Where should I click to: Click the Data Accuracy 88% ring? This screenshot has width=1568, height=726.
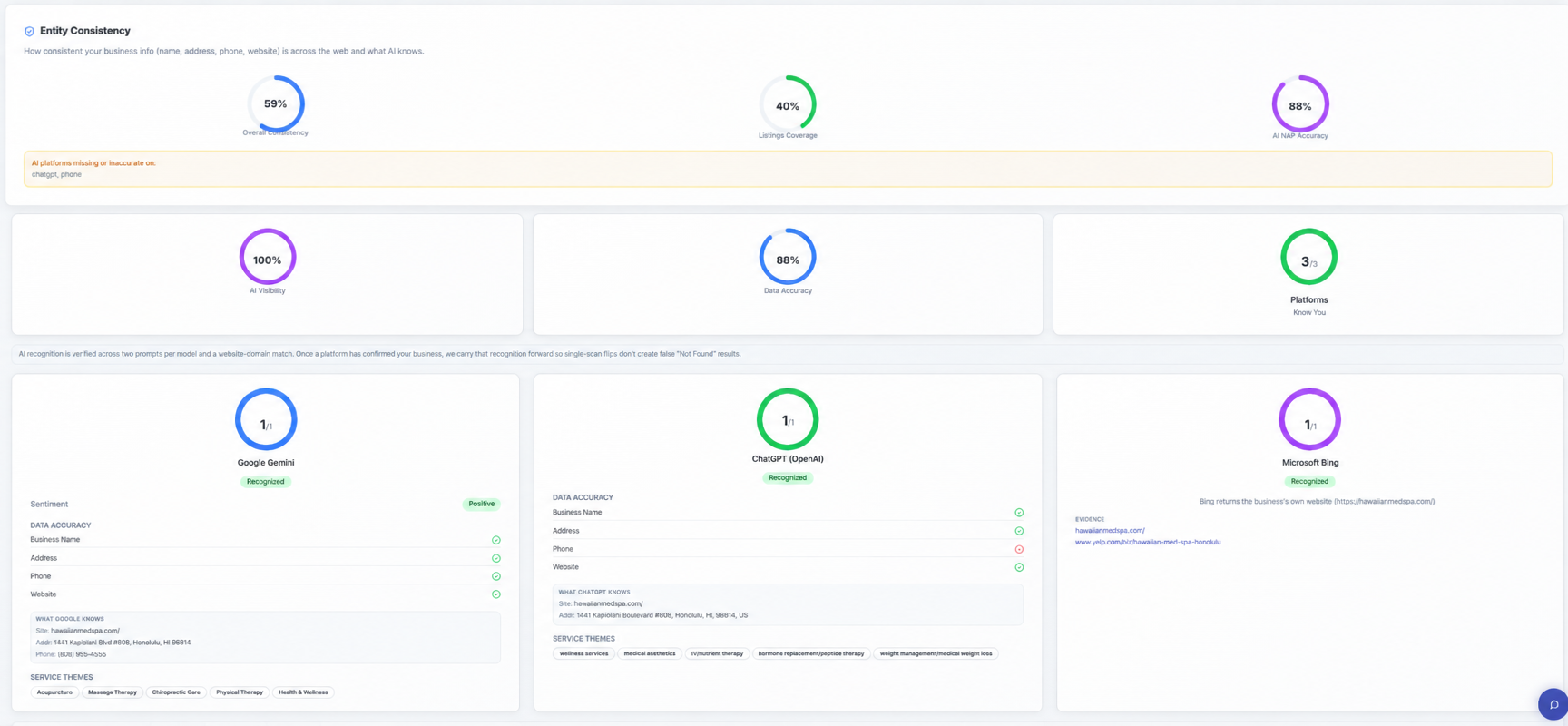(x=788, y=257)
